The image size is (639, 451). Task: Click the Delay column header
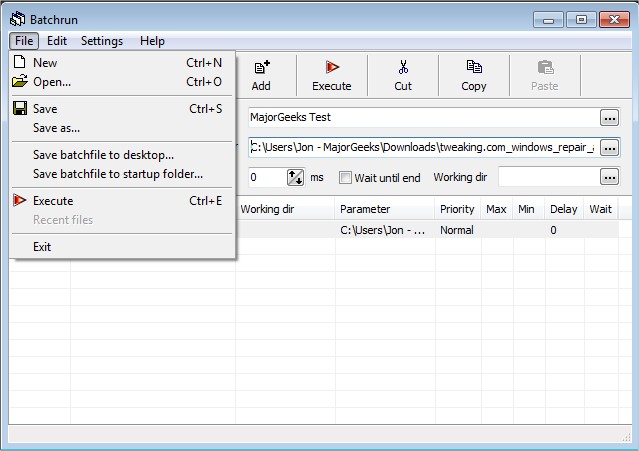coord(564,209)
